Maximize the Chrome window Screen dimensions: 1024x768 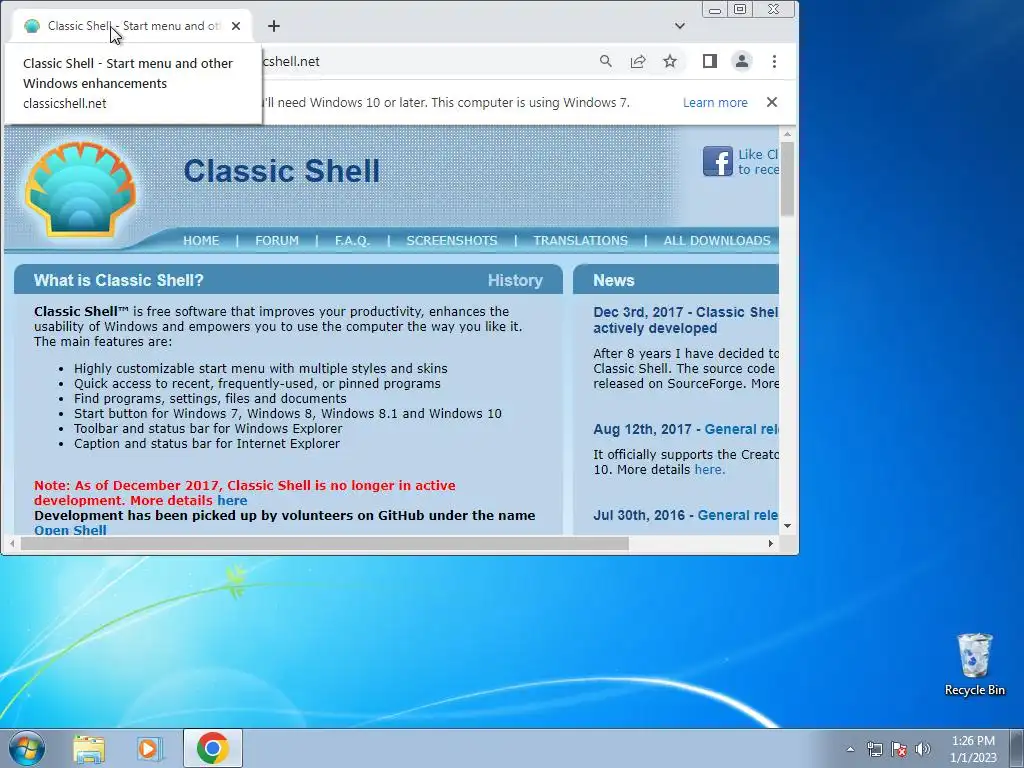pyautogui.click(x=740, y=9)
